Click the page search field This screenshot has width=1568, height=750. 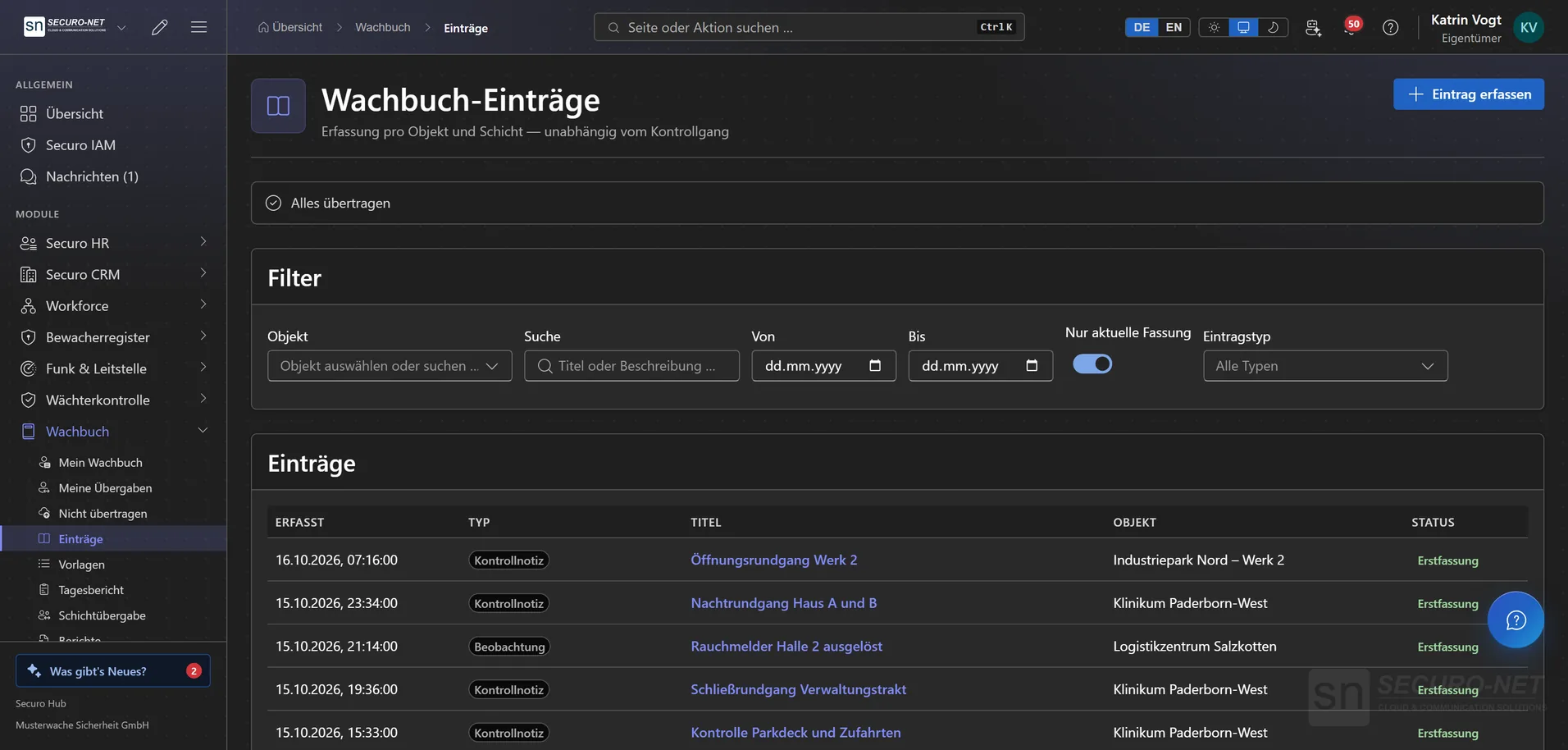809,27
